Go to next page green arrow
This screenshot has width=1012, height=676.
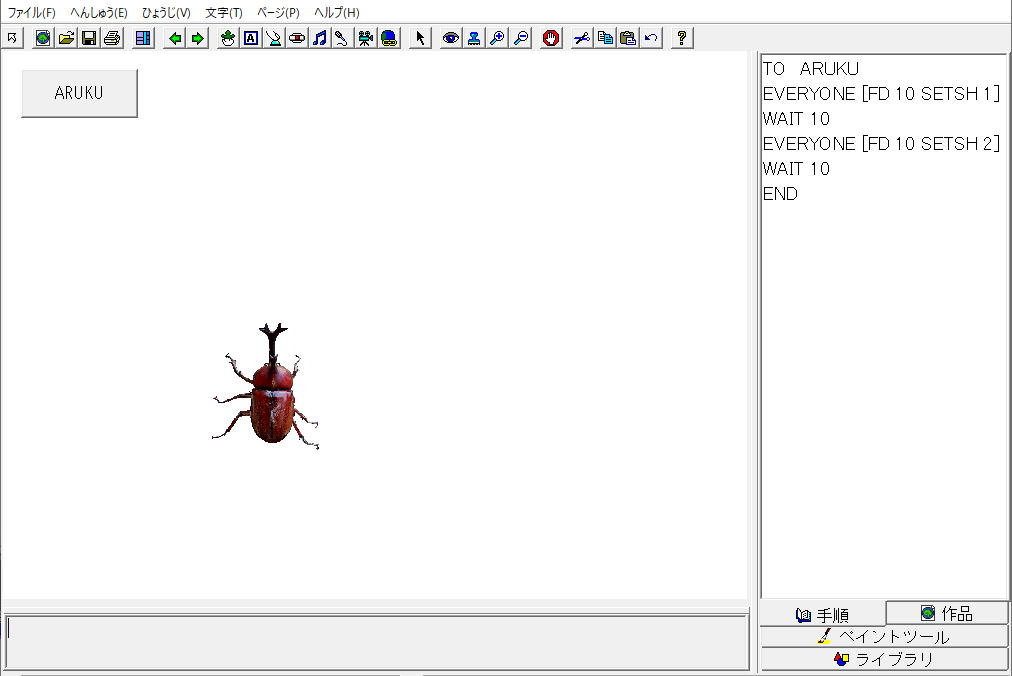pyautogui.click(x=198, y=38)
